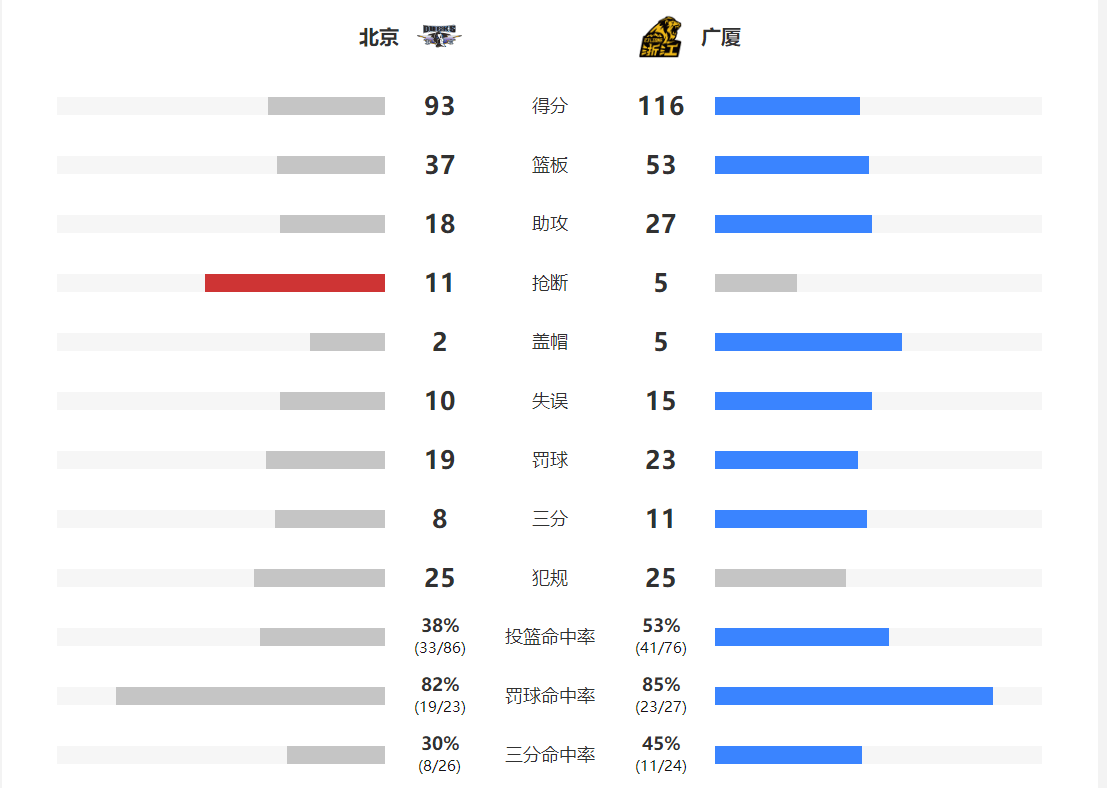
Task: Click the Zhejiang Guangsha lion logo
Action: click(660, 37)
